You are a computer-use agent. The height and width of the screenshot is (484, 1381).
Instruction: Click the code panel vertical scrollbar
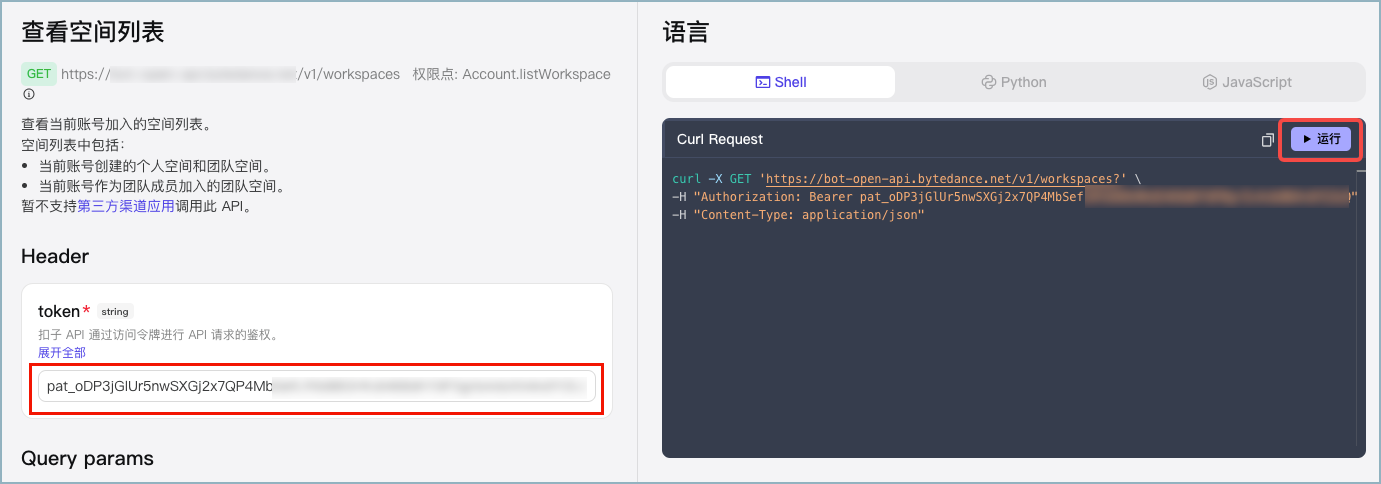tap(1358, 303)
